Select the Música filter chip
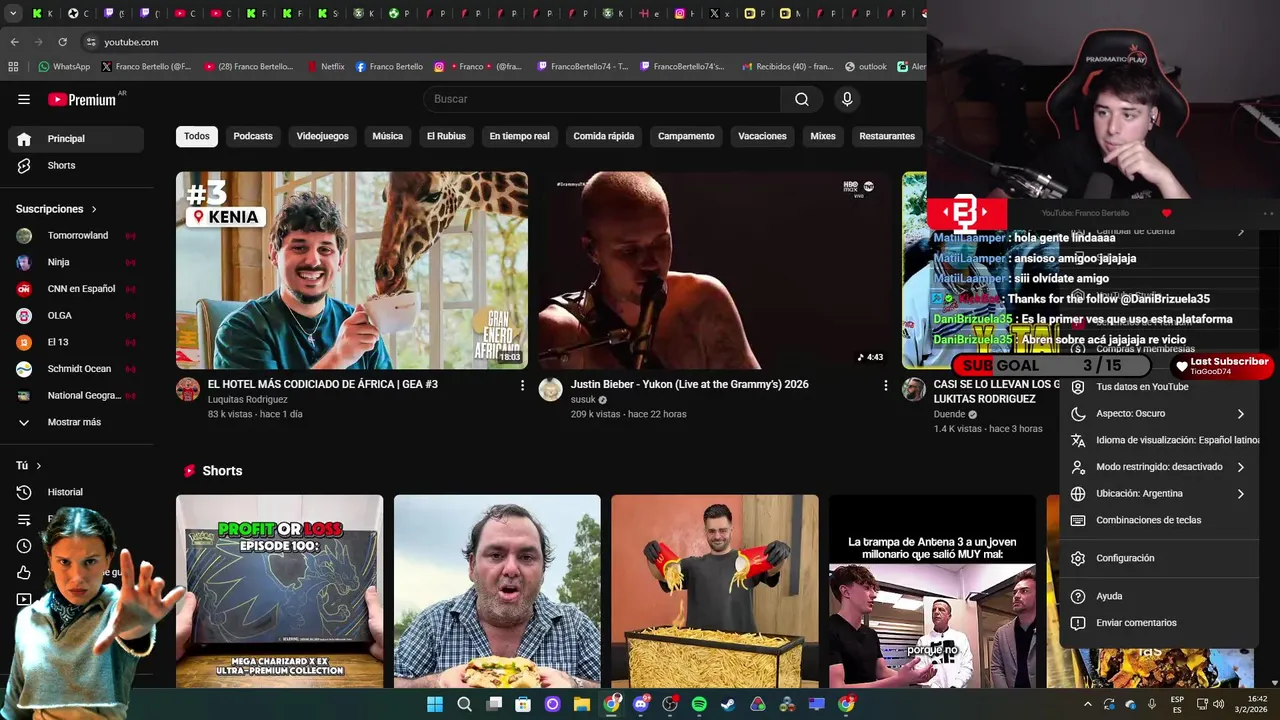 coord(388,136)
